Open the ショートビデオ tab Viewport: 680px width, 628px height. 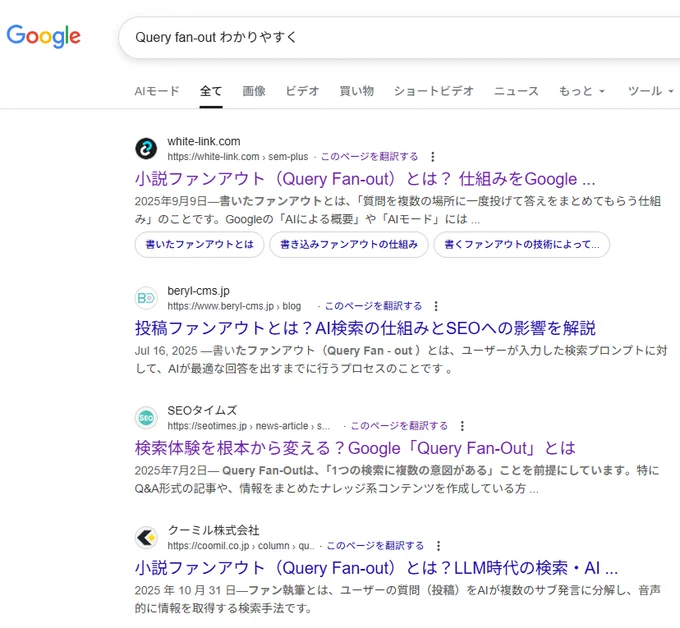click(x=434, y=91)
